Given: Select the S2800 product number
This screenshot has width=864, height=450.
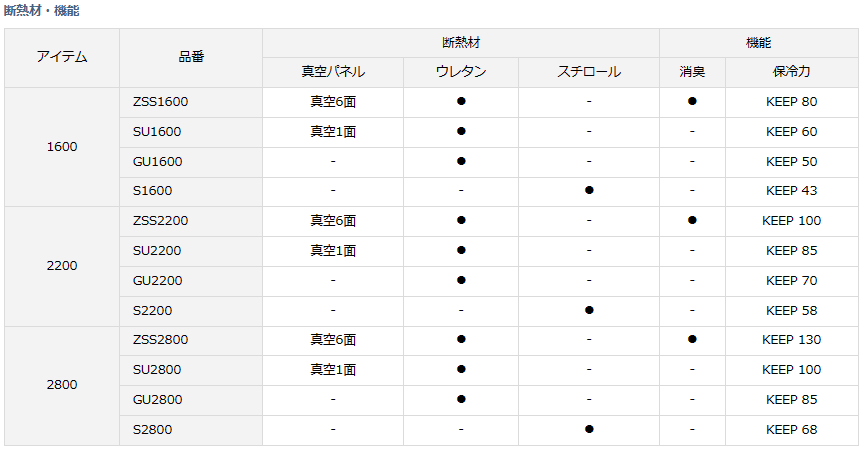Looking at the screenshot, I should [153, 430].
